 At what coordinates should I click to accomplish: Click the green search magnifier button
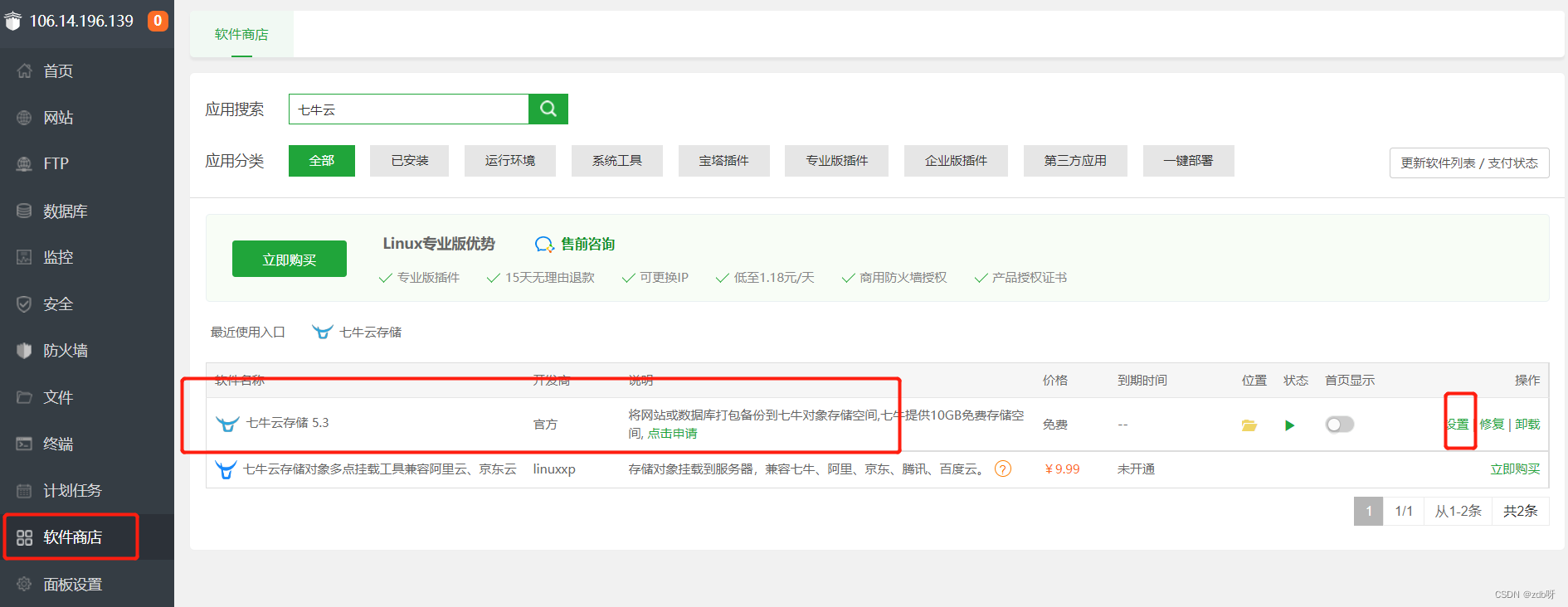click(x=548, y=109)
